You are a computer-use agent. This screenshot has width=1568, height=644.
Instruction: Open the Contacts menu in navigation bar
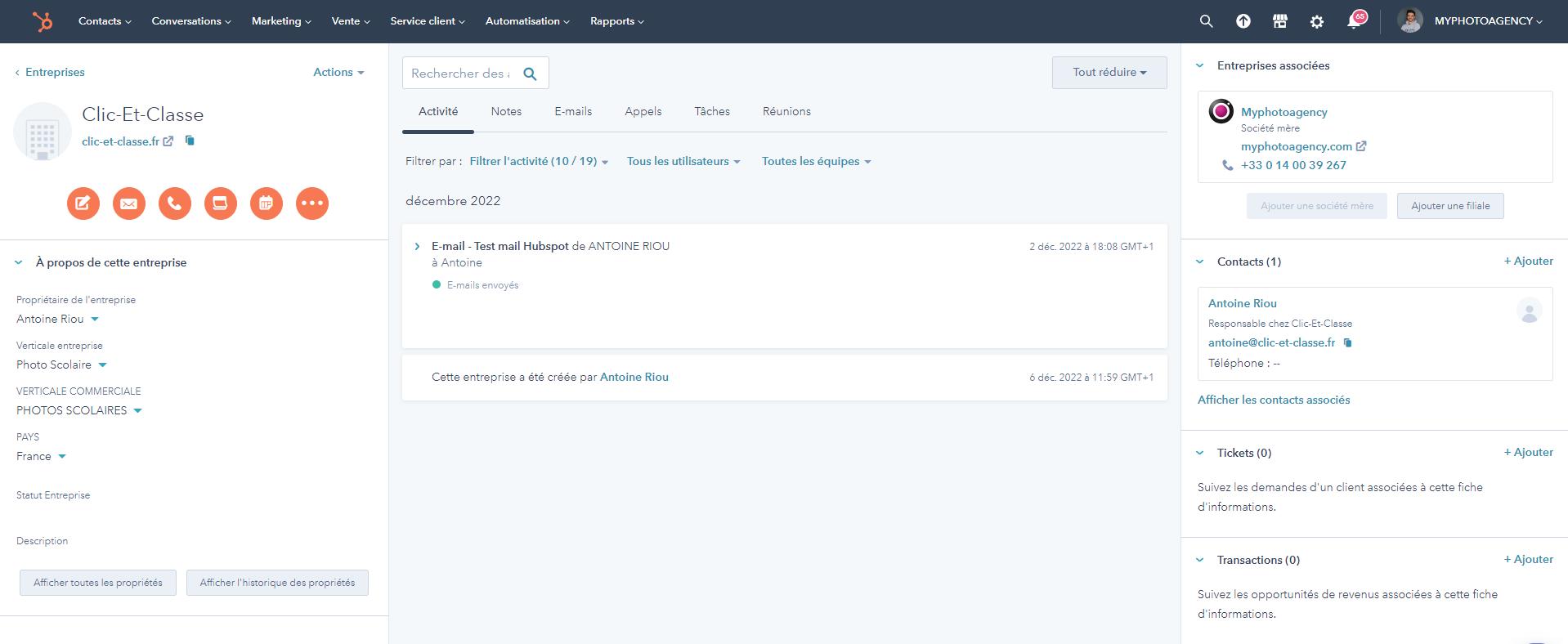click(x=105, y=21)
